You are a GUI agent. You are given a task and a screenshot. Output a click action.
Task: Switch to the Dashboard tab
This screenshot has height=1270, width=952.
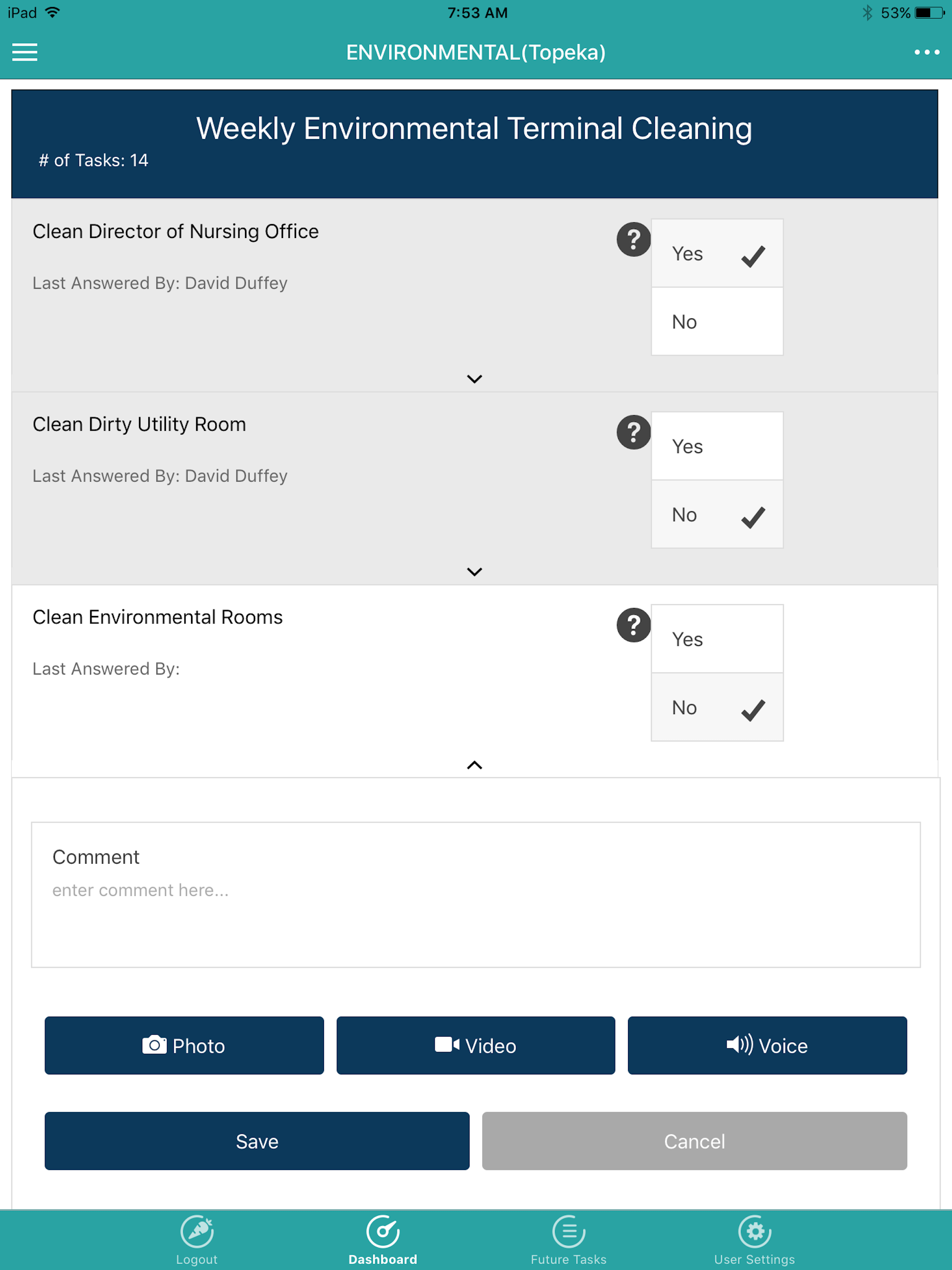click(x=383, y=1241)
